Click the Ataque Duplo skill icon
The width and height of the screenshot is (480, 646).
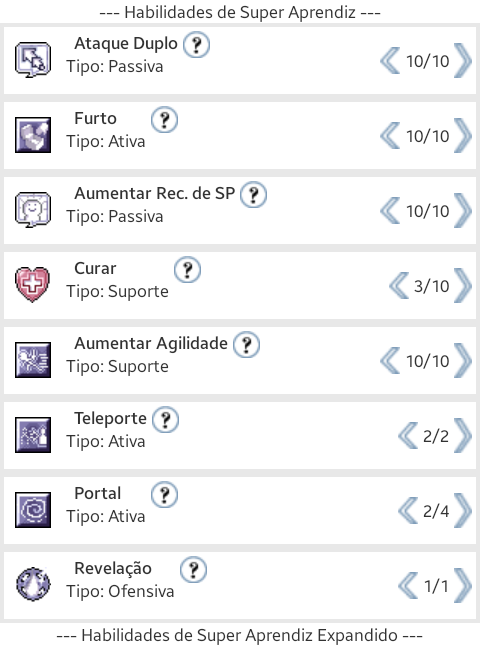pyautogui.click(x=33, y=60)
